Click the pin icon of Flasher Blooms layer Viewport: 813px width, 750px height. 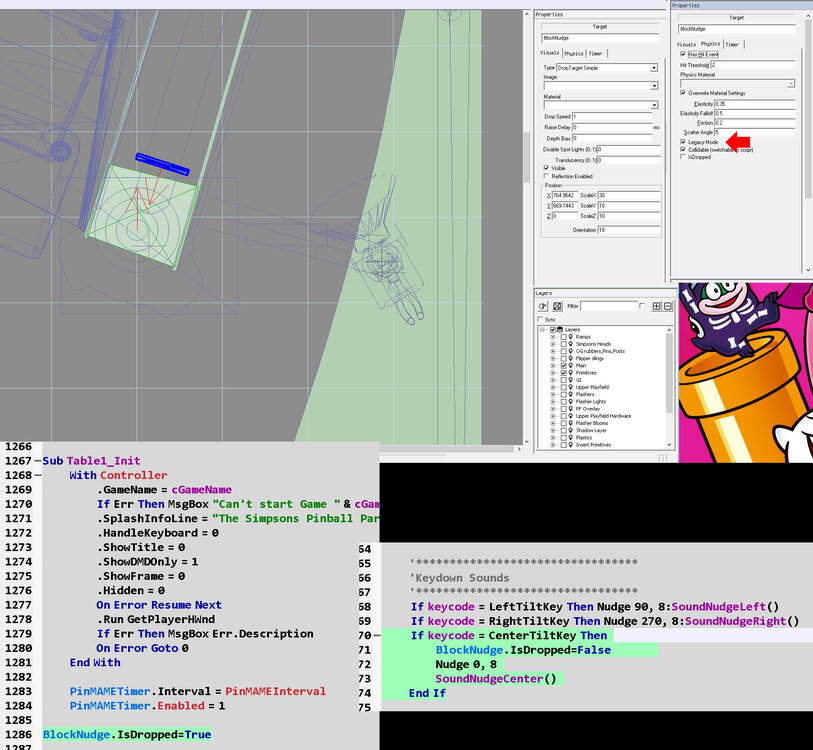pos(570,423)
